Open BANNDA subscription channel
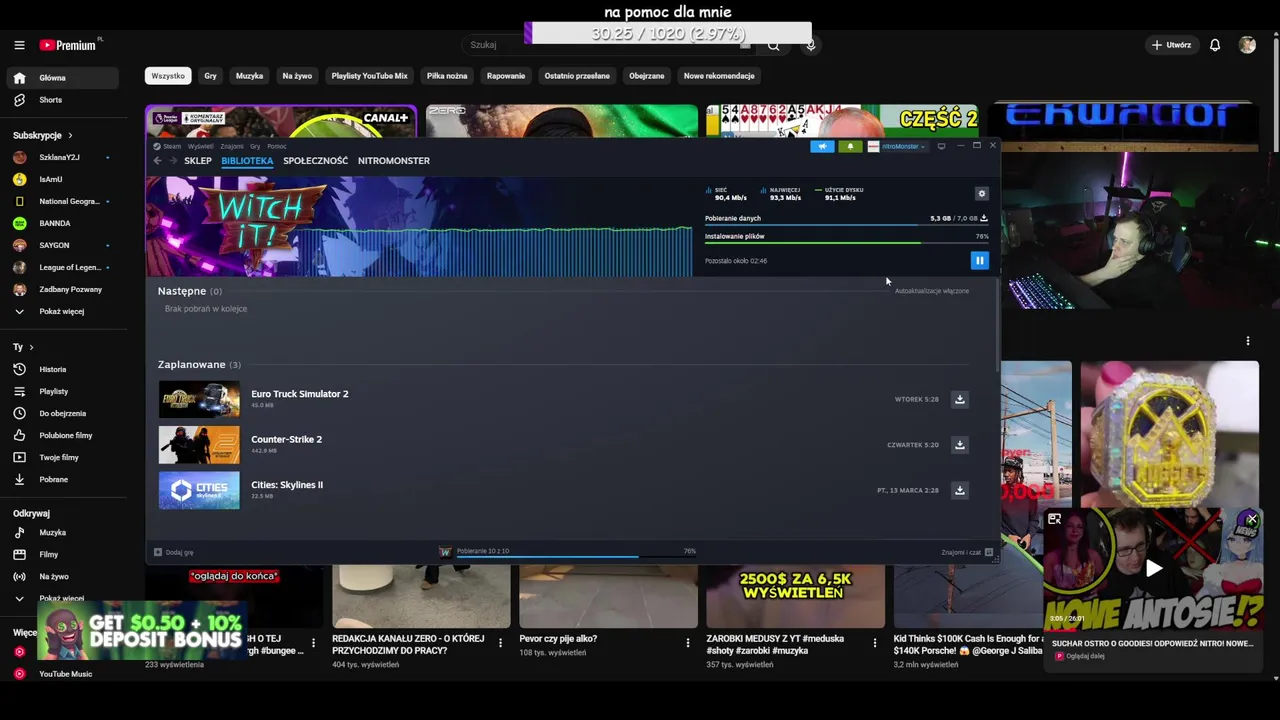The height and width of the screenshot is (720, 1280). point(62,223)
